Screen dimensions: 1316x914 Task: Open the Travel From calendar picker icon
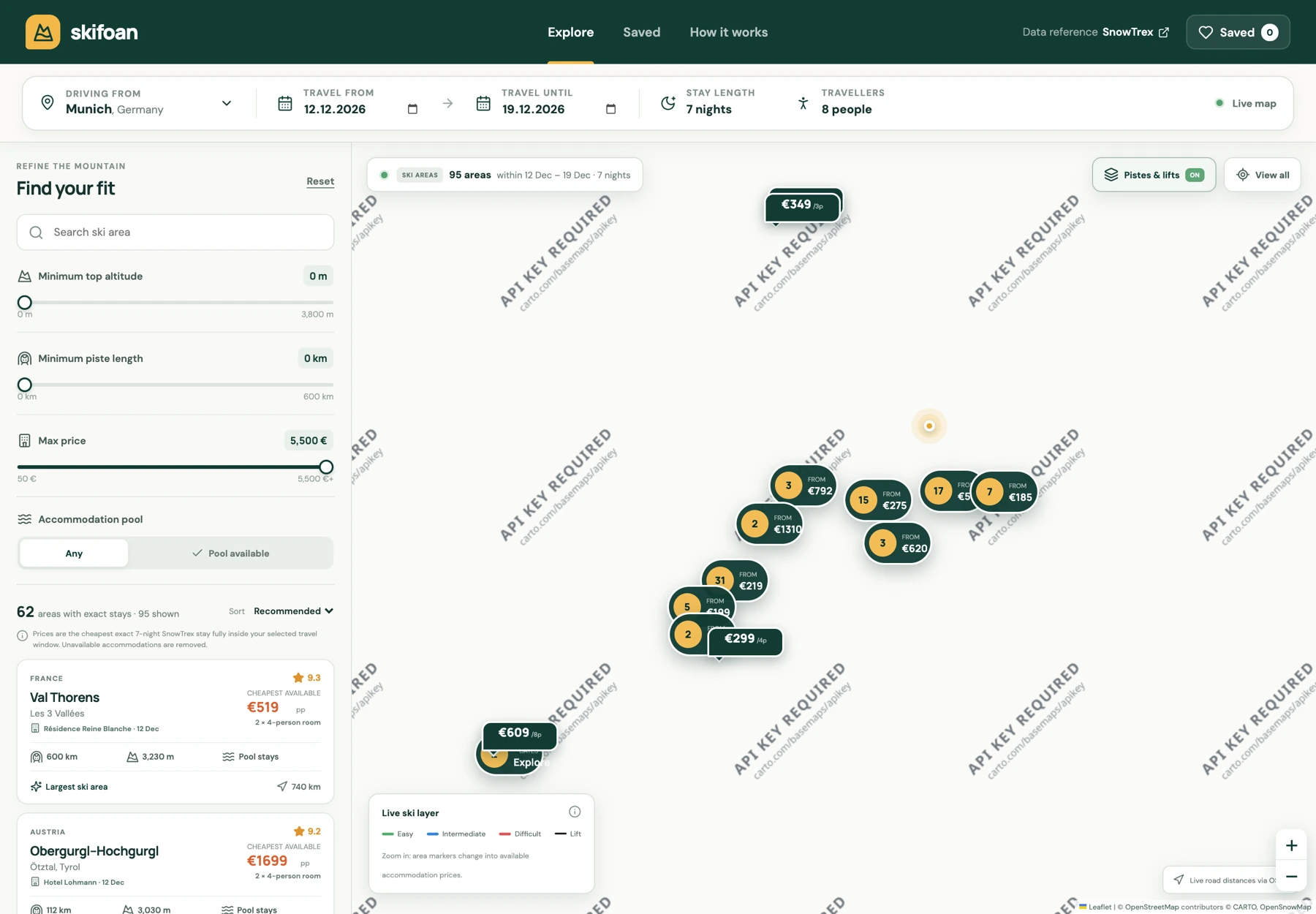point(412,109)
